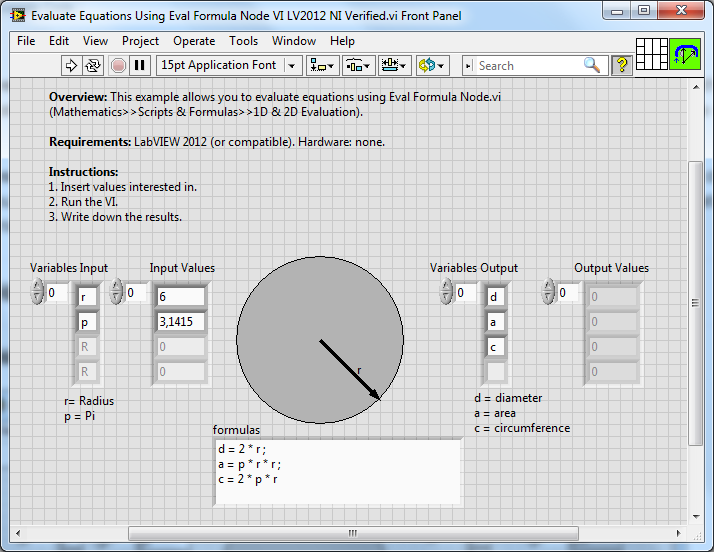Image resolution: width=714 pixels, height=552 pixels.
Task: Click the 'd' variable output cell
Action: [495, 297]
